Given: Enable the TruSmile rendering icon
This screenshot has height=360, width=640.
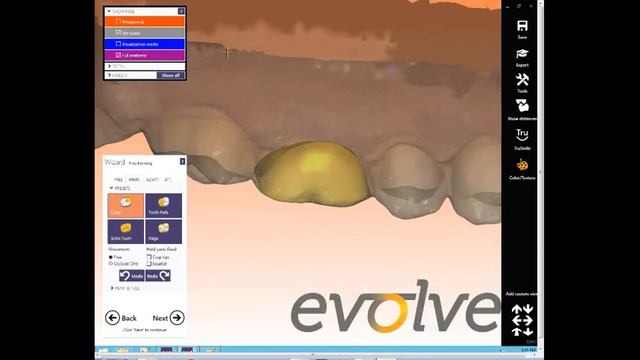Looking at the screenshot, I should [x=522, y=135].
